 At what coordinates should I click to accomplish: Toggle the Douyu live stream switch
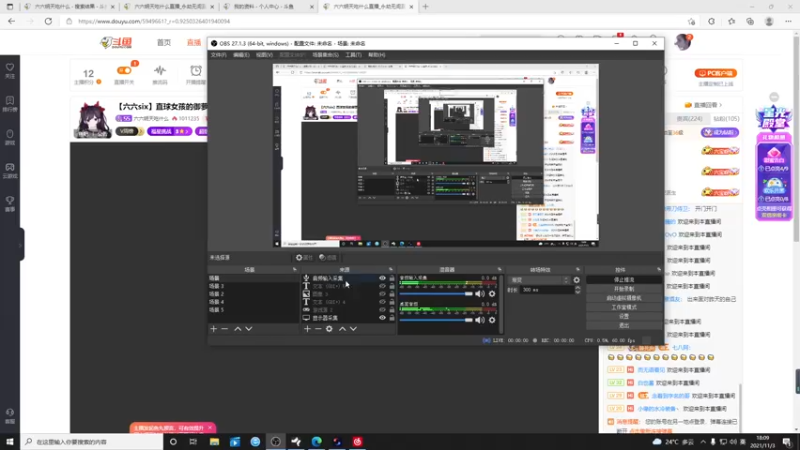(124, 70)
